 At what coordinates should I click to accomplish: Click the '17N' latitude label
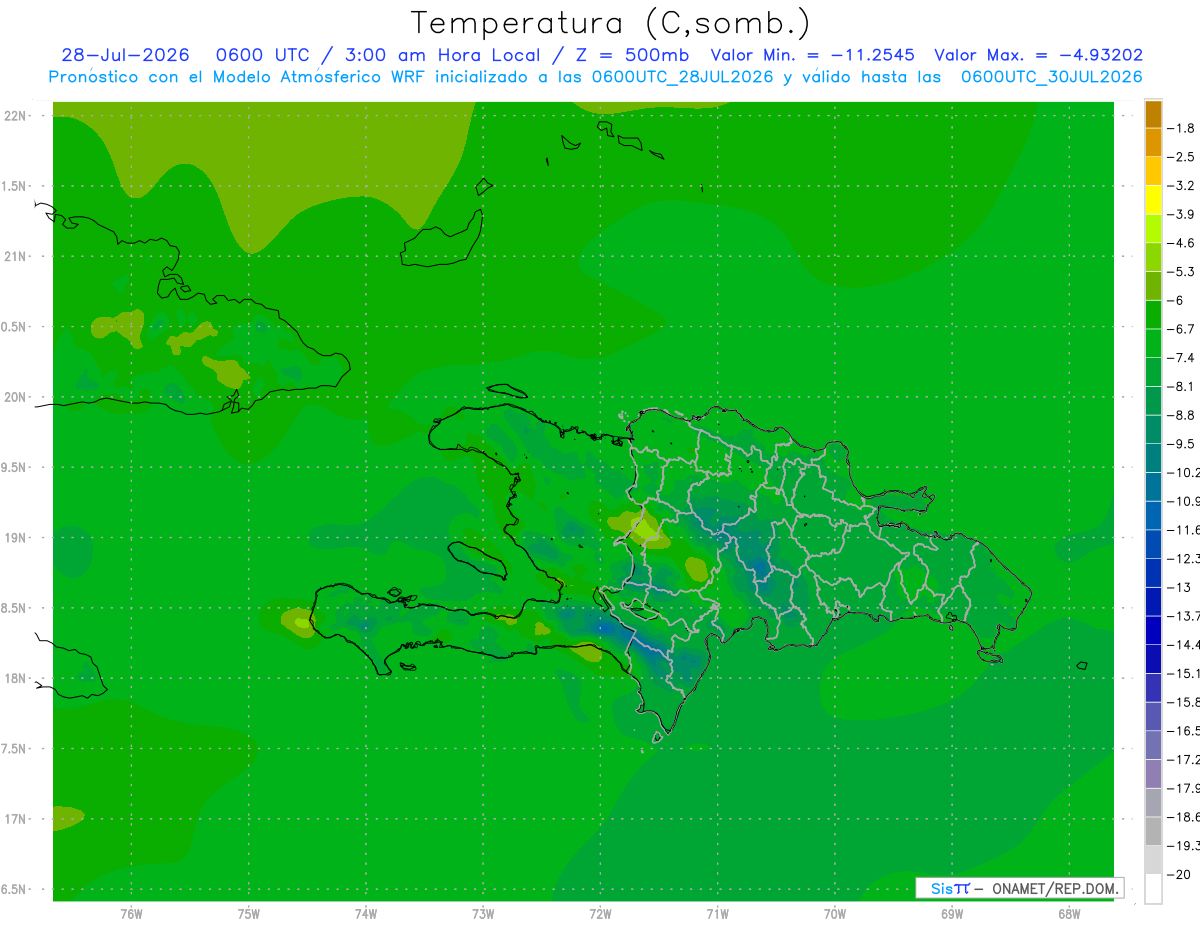click(x=16, y=819)
